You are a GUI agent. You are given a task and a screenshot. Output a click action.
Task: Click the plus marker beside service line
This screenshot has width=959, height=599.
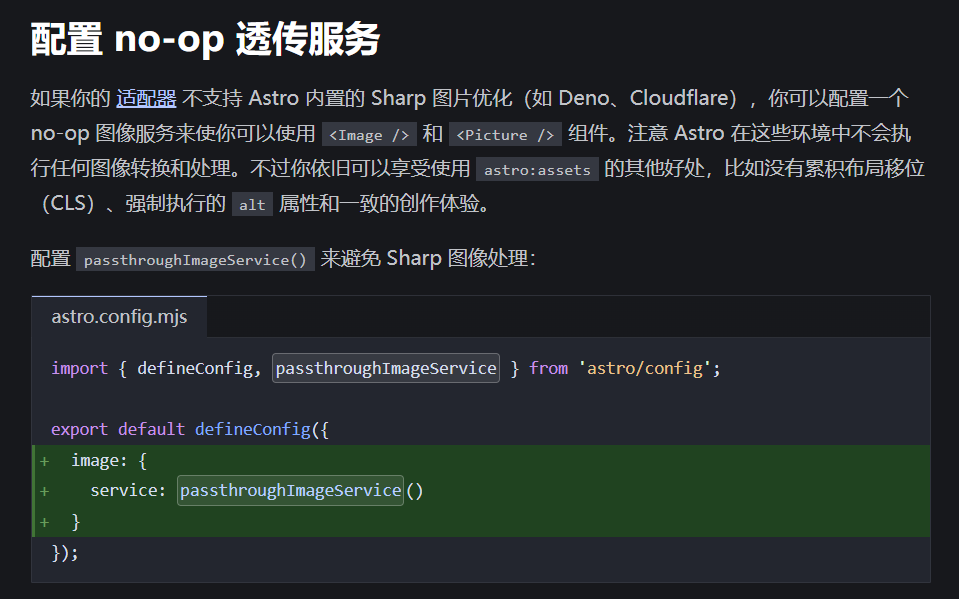[44, 491]
